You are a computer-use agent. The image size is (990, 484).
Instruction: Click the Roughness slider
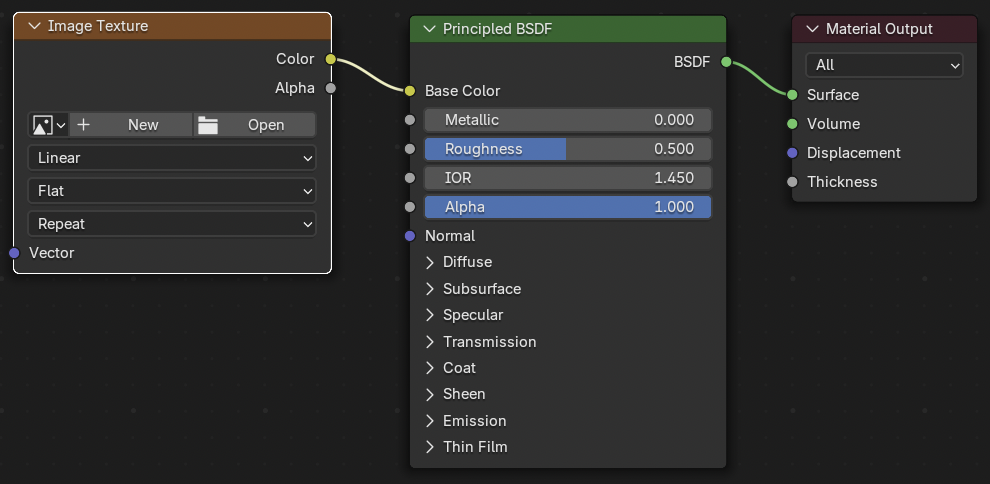pos(567,149)
